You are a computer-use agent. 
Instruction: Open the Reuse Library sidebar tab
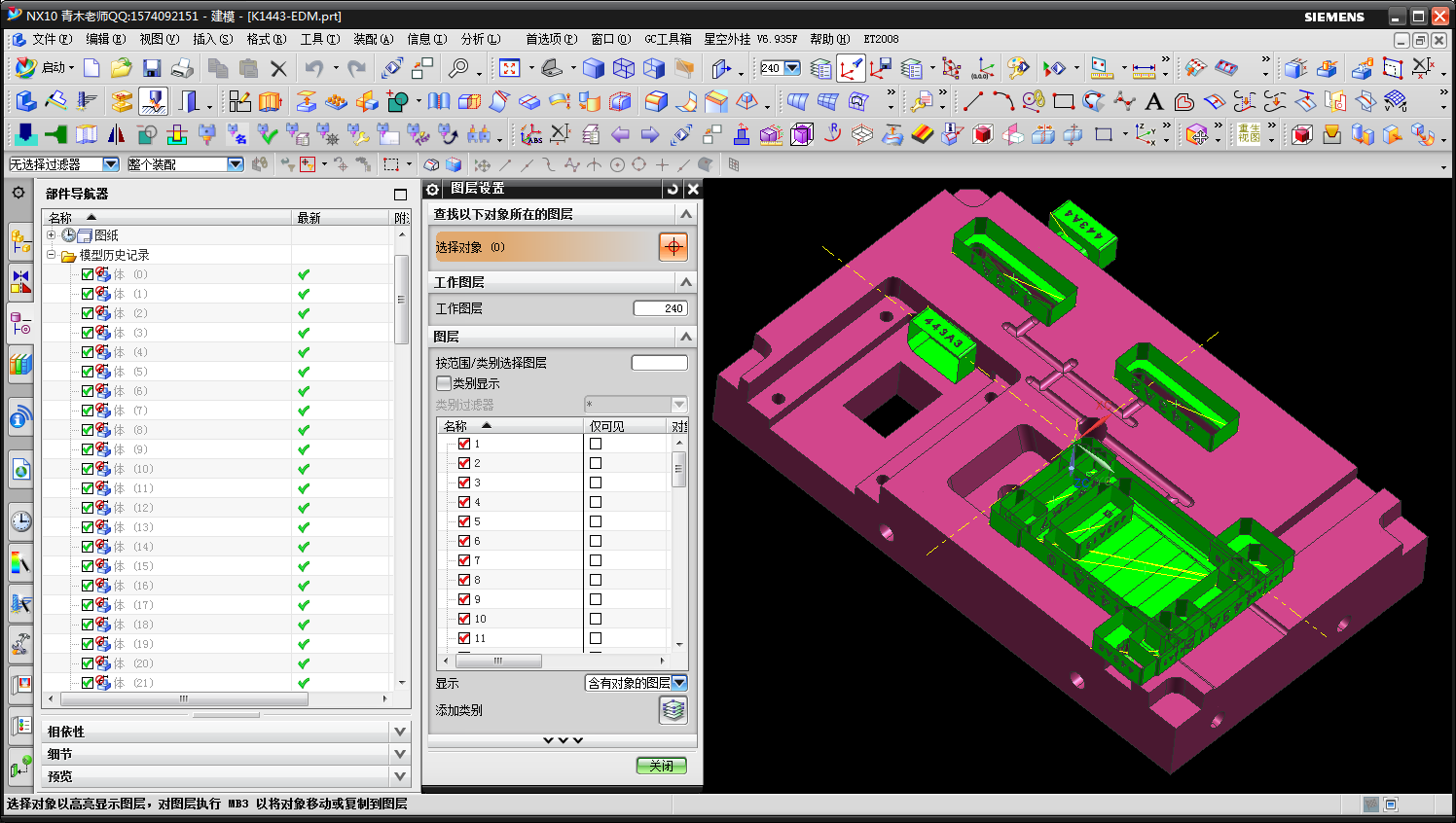click(x=20, y=365)
